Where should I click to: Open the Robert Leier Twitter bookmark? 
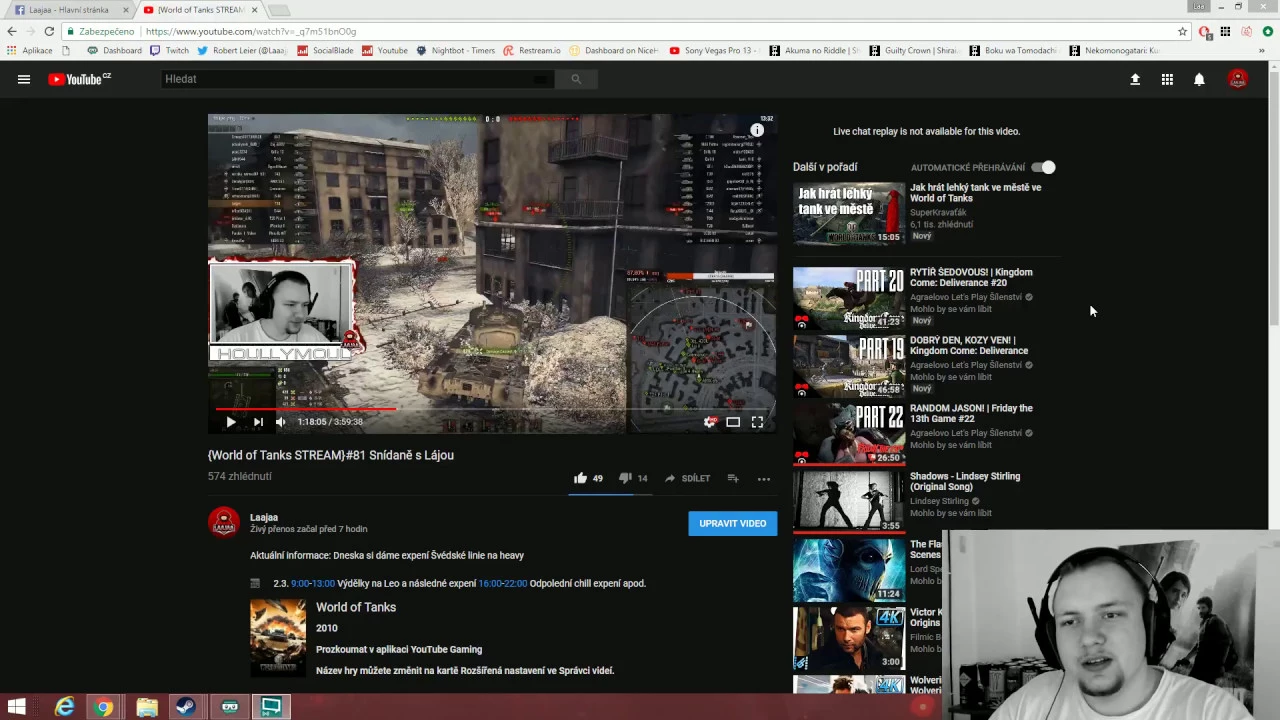[x=242, y=50]
